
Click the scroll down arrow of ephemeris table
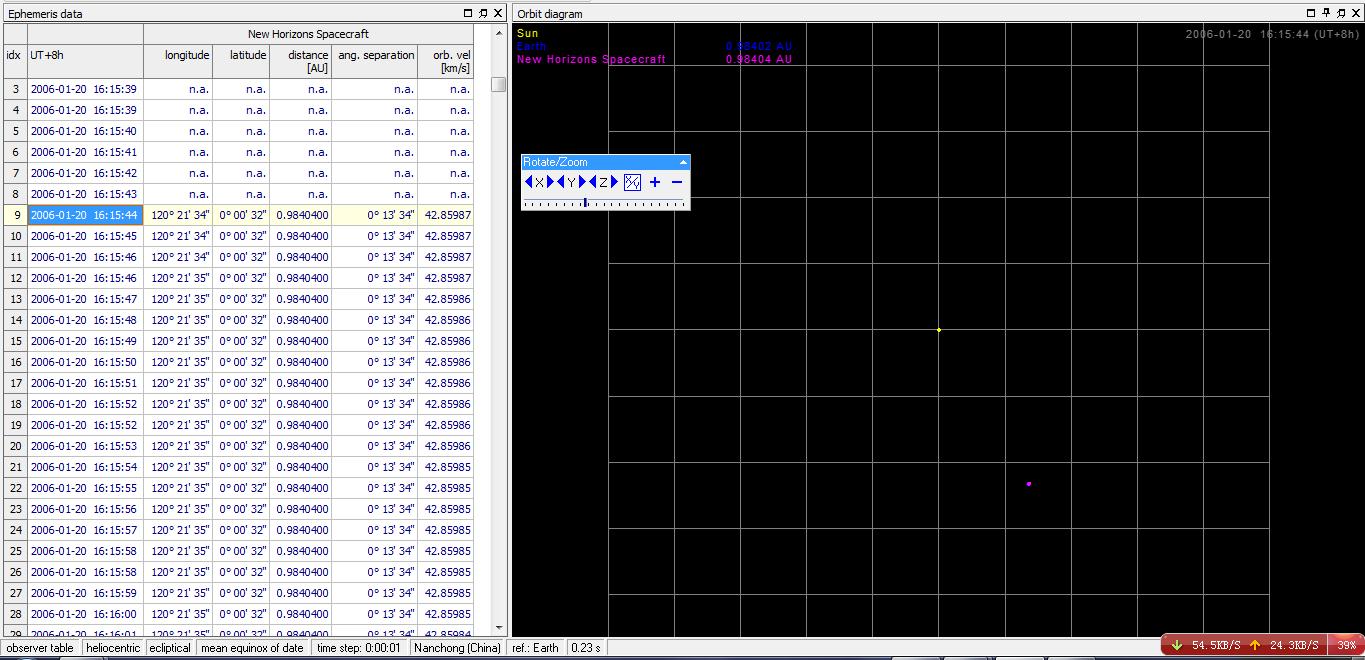(498, 628)
